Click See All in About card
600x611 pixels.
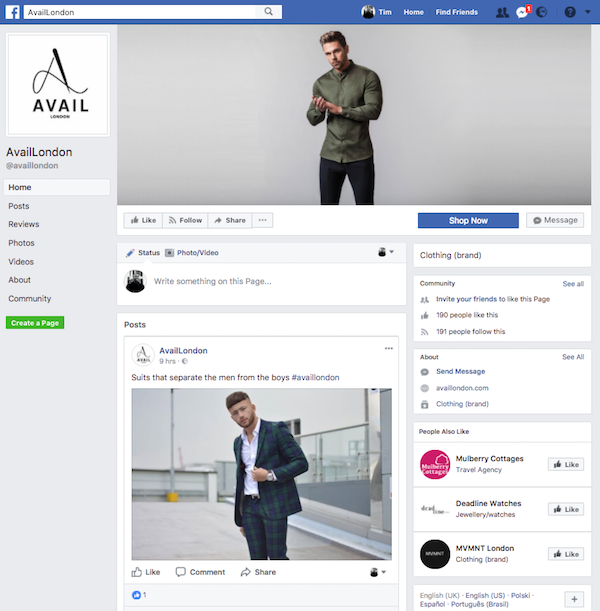click(573, 357)
